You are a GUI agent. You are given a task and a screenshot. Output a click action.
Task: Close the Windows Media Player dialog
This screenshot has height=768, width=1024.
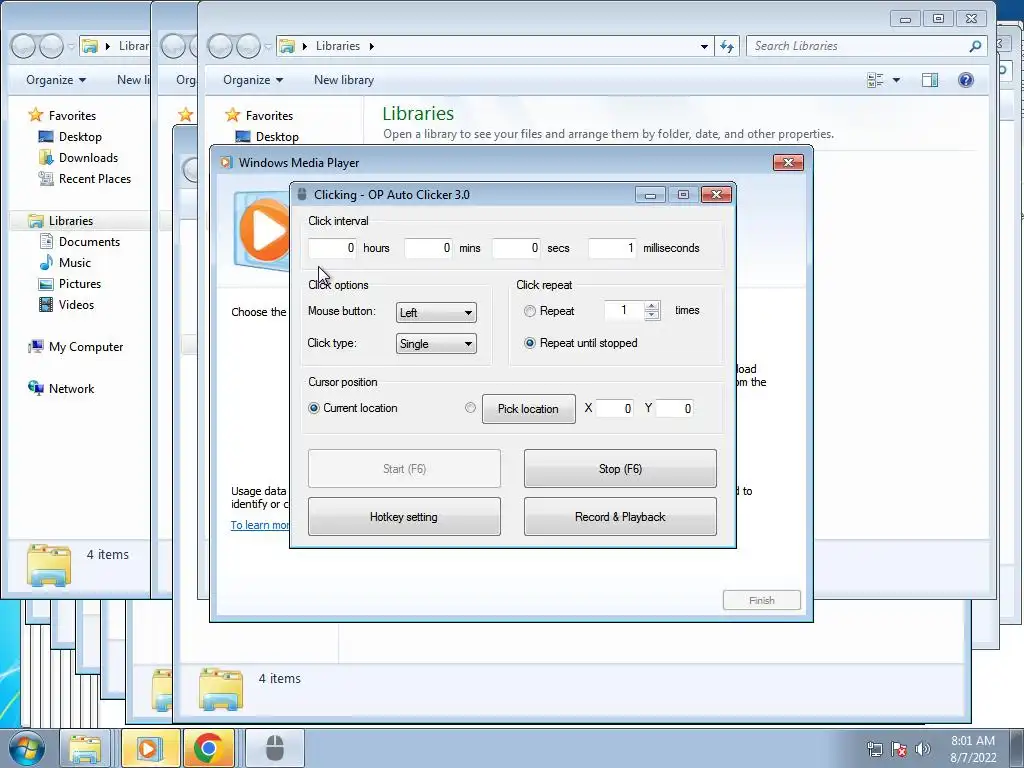click(x=788, y=163)
